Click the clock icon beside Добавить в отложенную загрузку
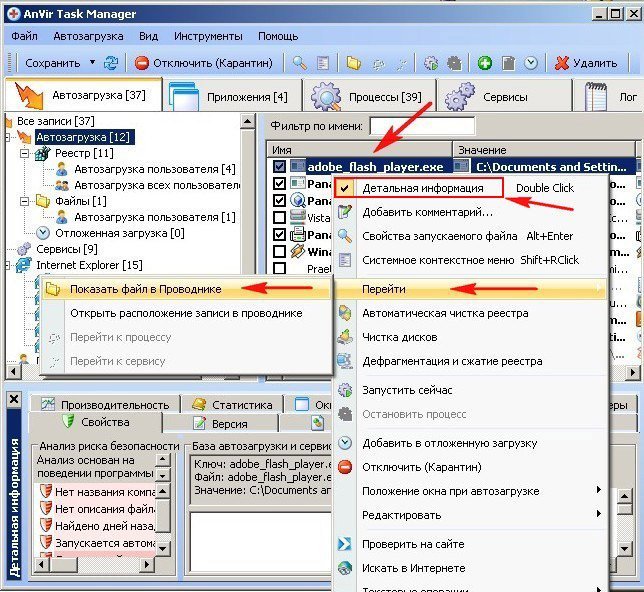Viewport: 644px width, 592px height. point(345,442)
